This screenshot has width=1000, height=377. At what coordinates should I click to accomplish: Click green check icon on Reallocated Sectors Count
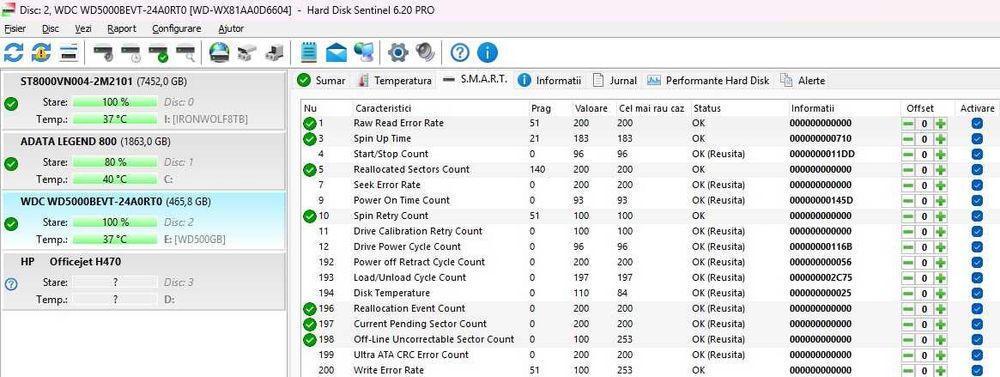point(310,170)
